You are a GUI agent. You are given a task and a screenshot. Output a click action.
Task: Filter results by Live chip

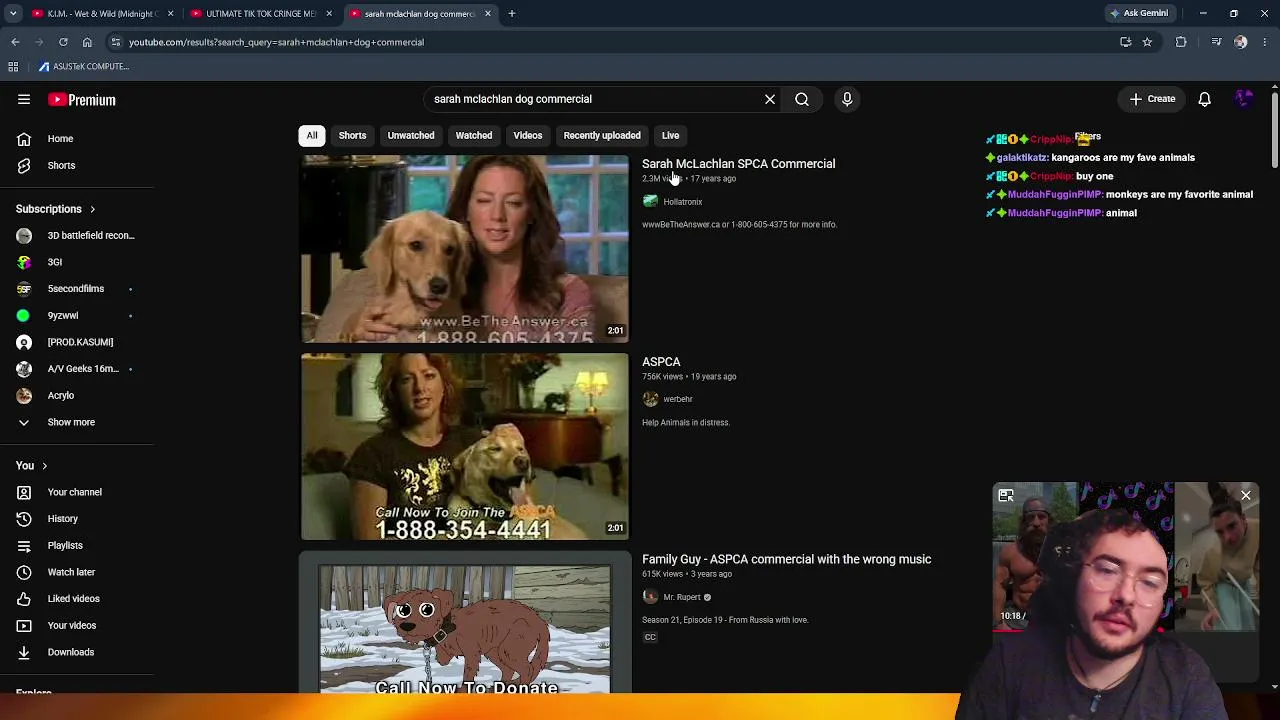670,135
